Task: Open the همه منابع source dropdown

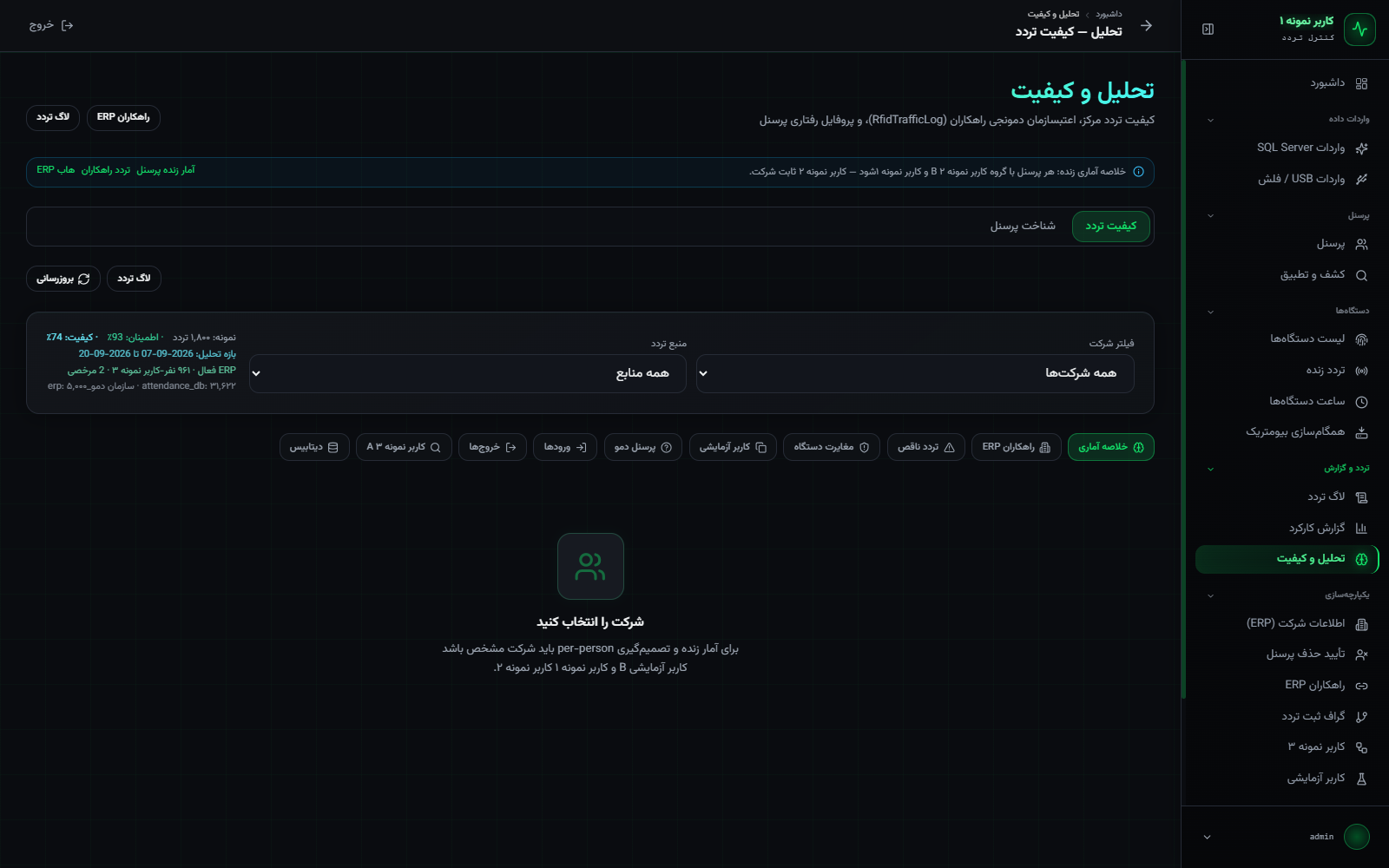Action: pyautogui.click(x=468, y=373)
